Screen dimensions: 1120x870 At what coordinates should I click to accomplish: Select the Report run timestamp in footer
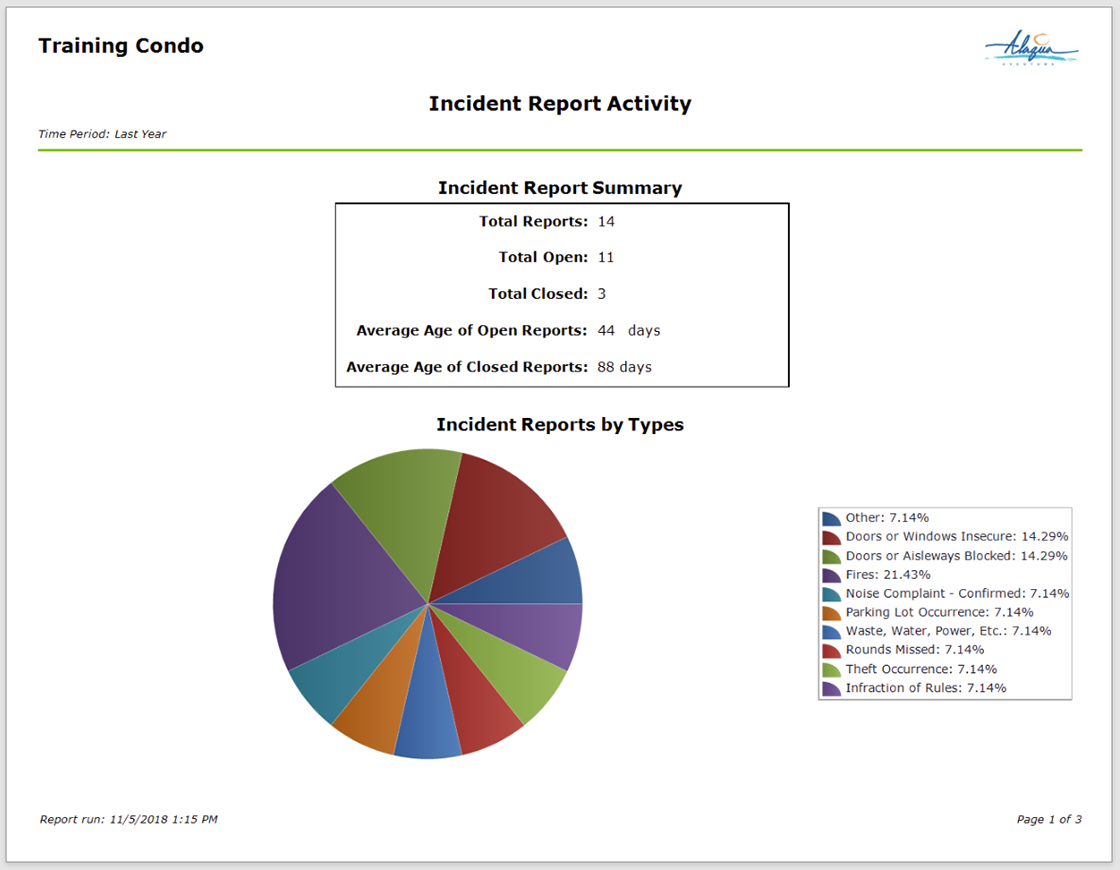point(129,819)
